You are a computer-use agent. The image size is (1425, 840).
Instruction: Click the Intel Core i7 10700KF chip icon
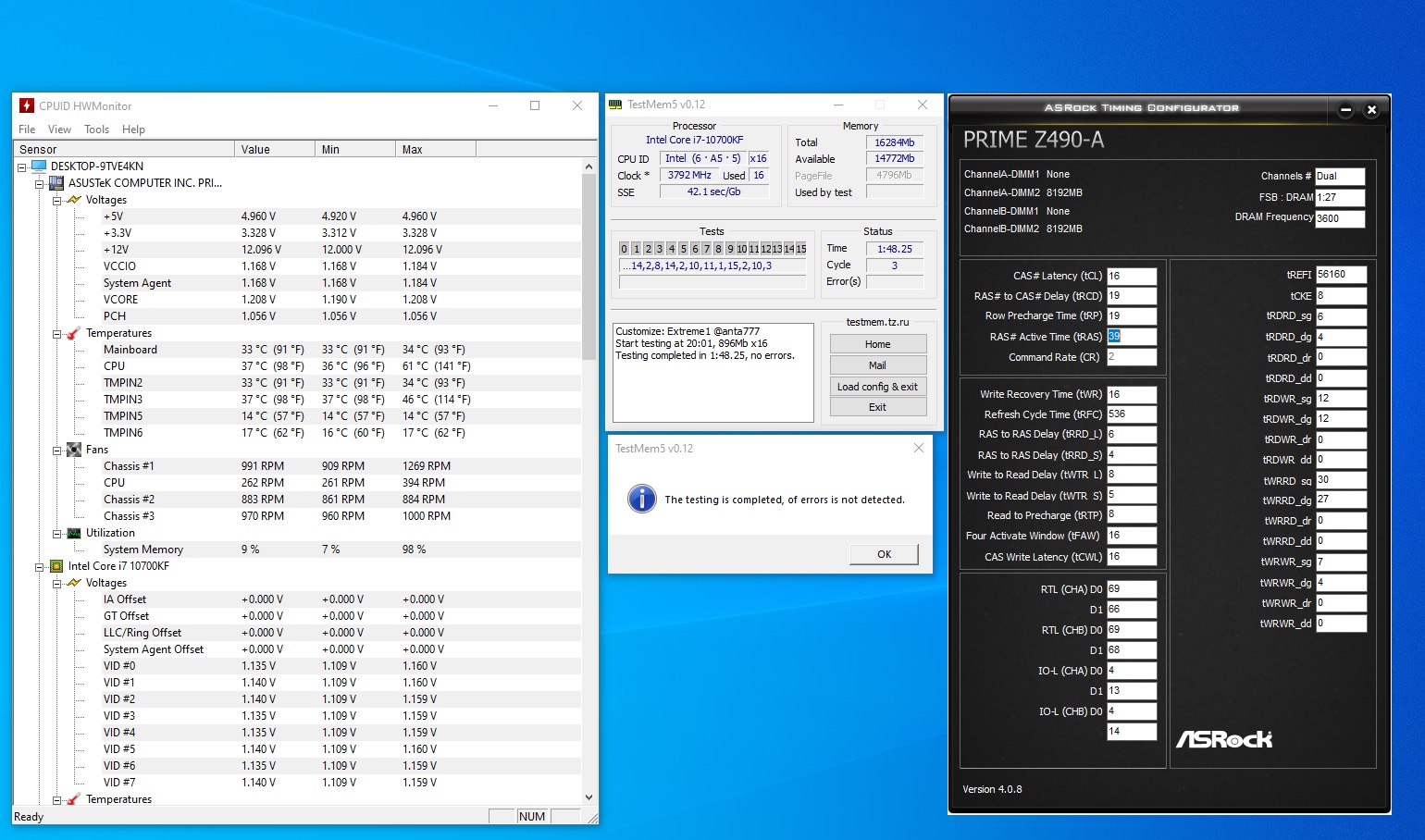[56, 566]
